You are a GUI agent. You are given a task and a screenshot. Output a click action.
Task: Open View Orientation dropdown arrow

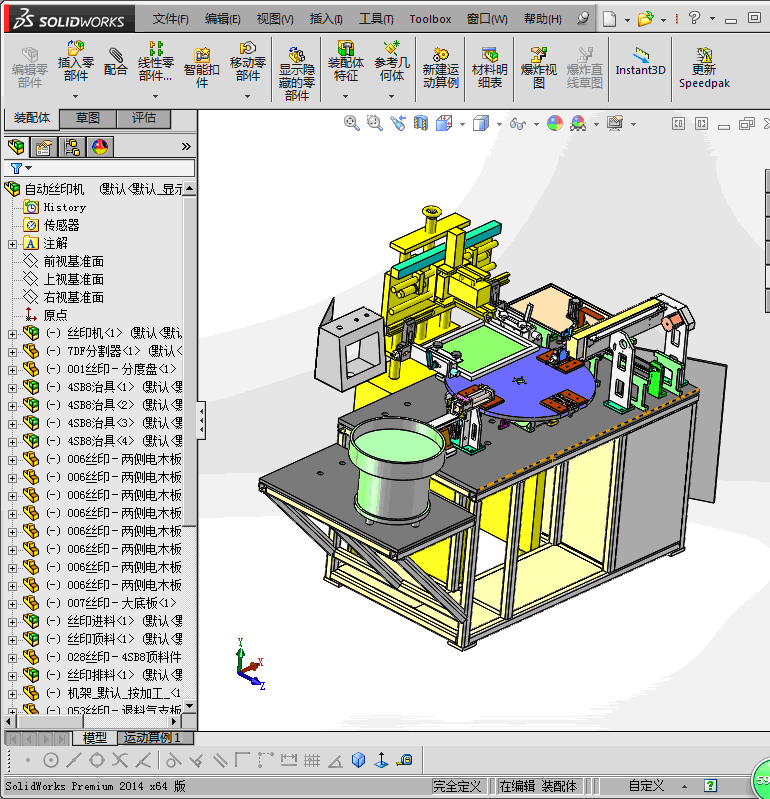tap(462, 124)
